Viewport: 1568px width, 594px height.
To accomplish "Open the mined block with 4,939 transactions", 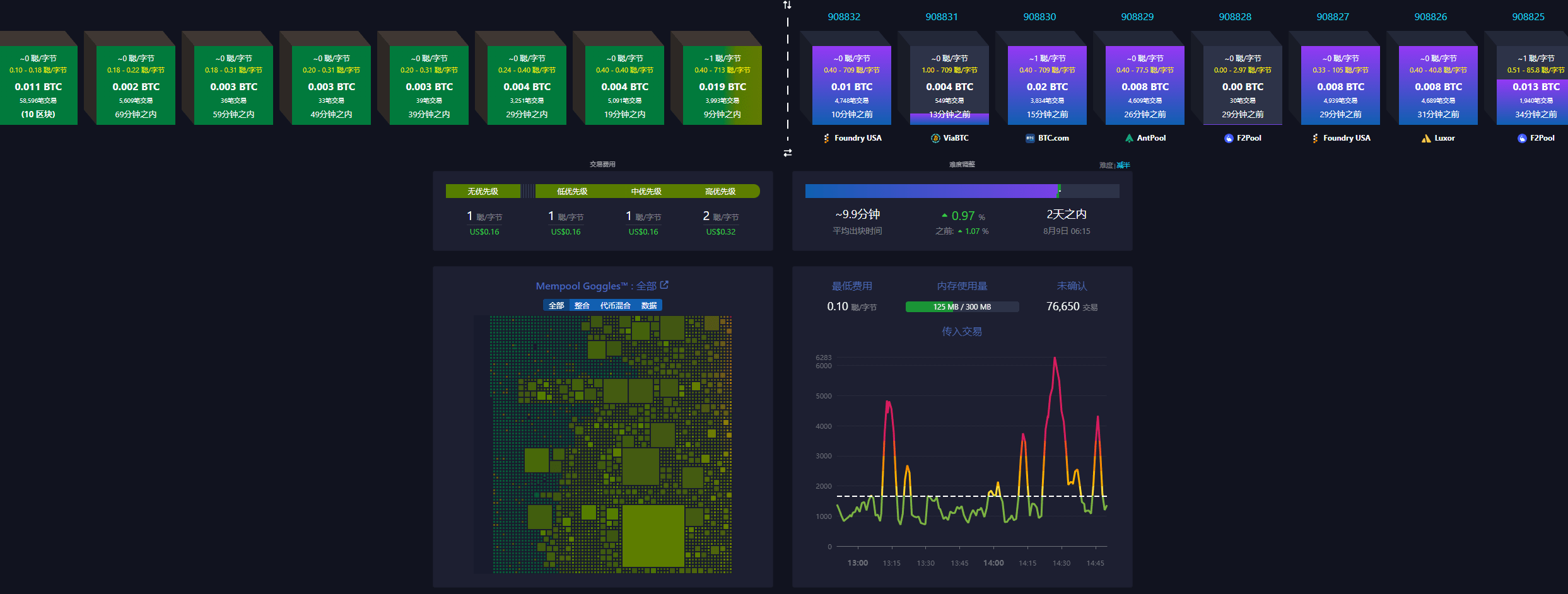I will (1340, 85).
